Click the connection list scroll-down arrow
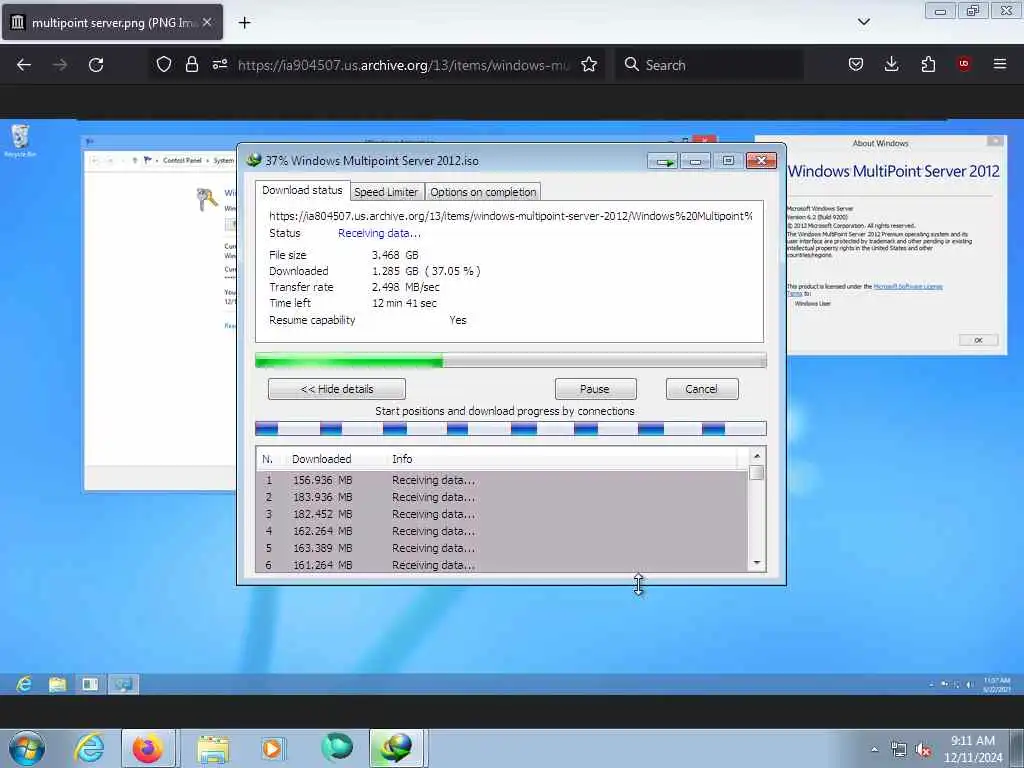This screenshot has height=768, width=1024. point(757,562)
